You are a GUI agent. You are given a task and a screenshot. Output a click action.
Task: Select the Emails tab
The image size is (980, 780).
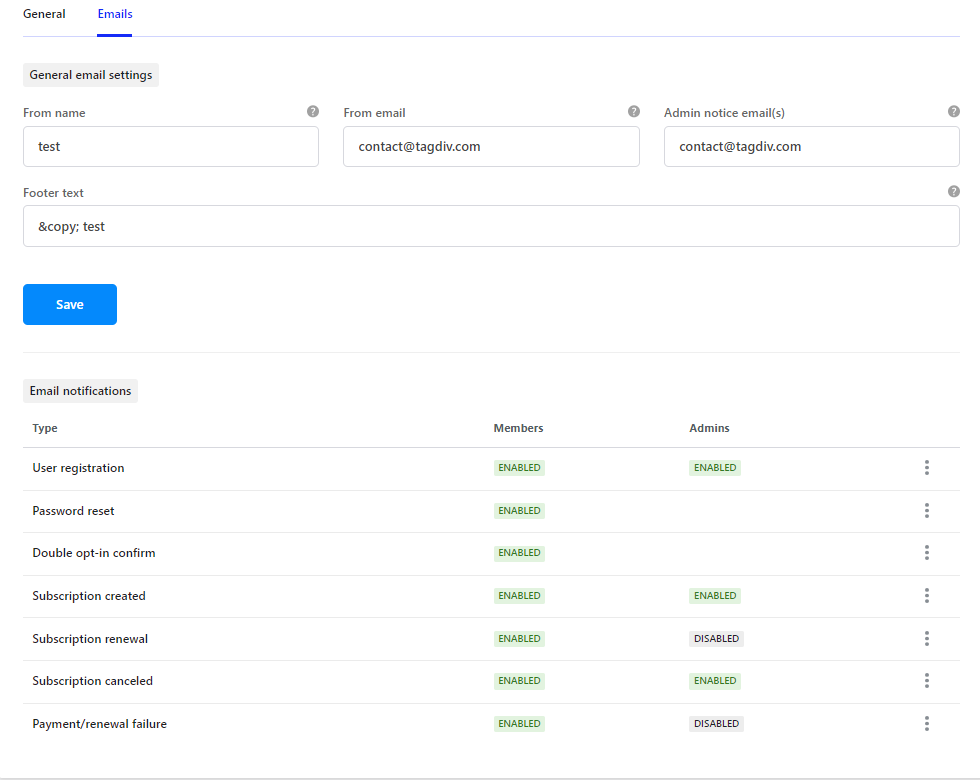115,14
